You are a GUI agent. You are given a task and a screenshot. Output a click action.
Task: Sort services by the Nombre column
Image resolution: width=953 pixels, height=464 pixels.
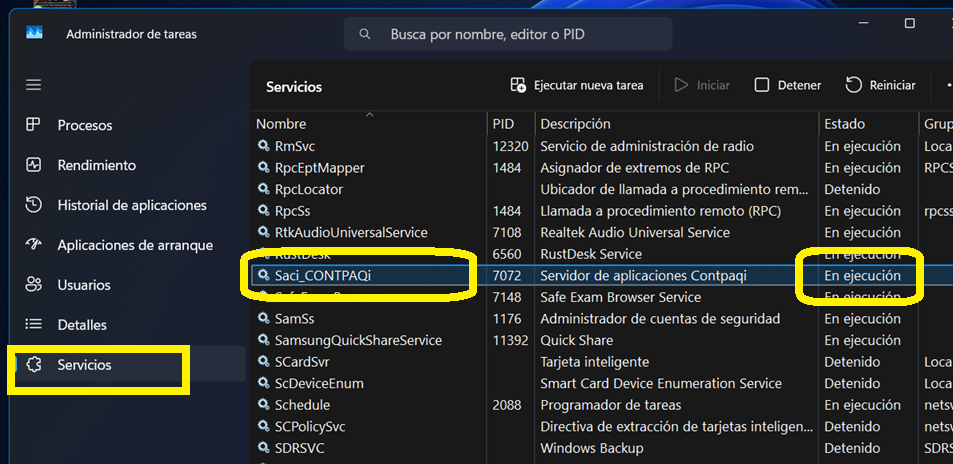click(x=281, y=124)
